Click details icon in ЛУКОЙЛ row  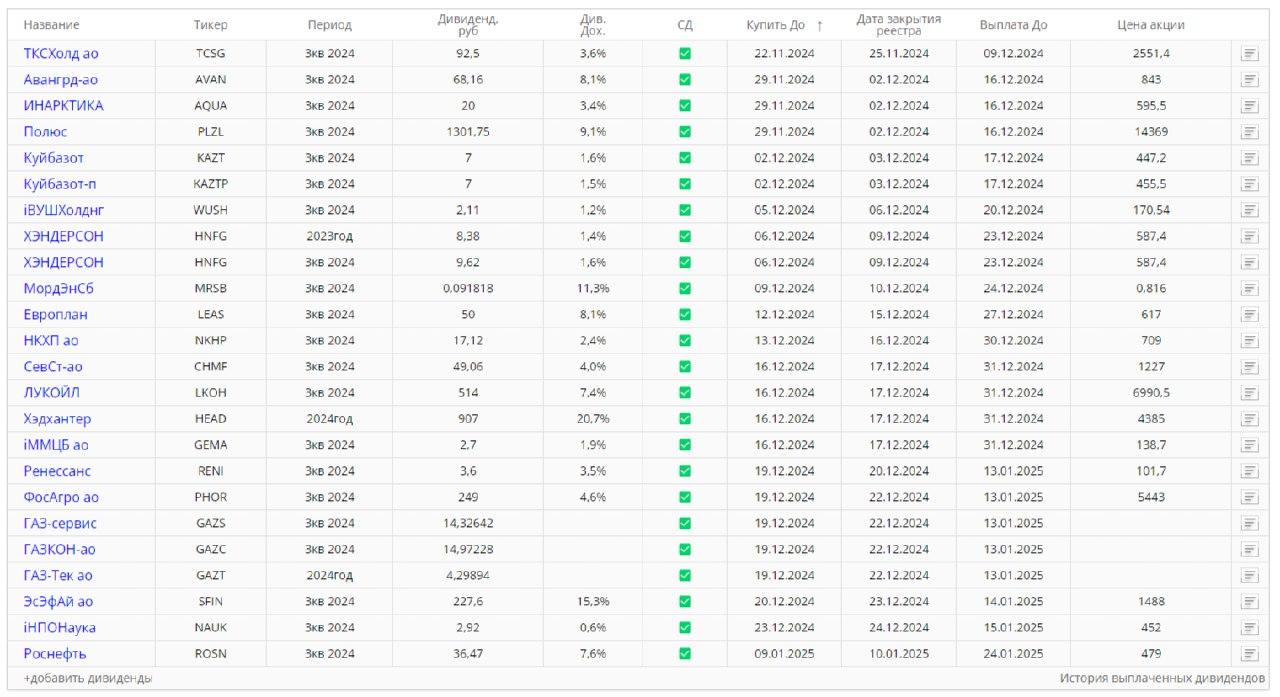1249,393
